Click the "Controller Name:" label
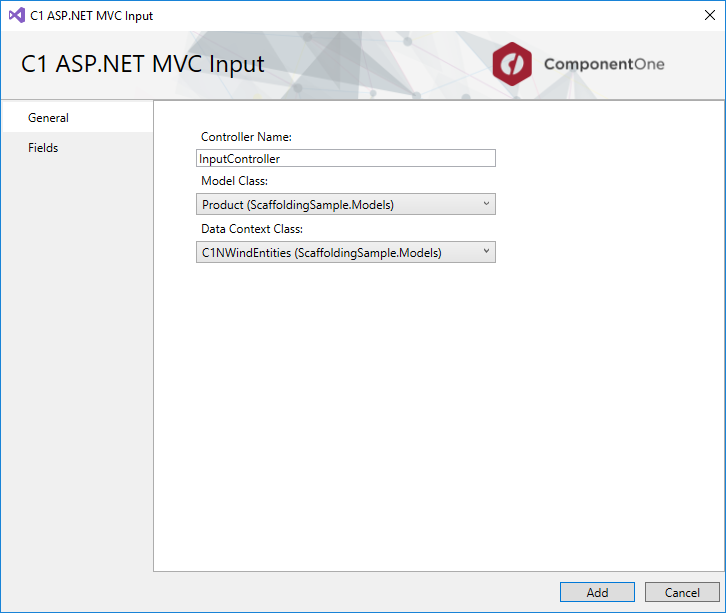This screenshot has height=613, width=726. pos(246,137)
